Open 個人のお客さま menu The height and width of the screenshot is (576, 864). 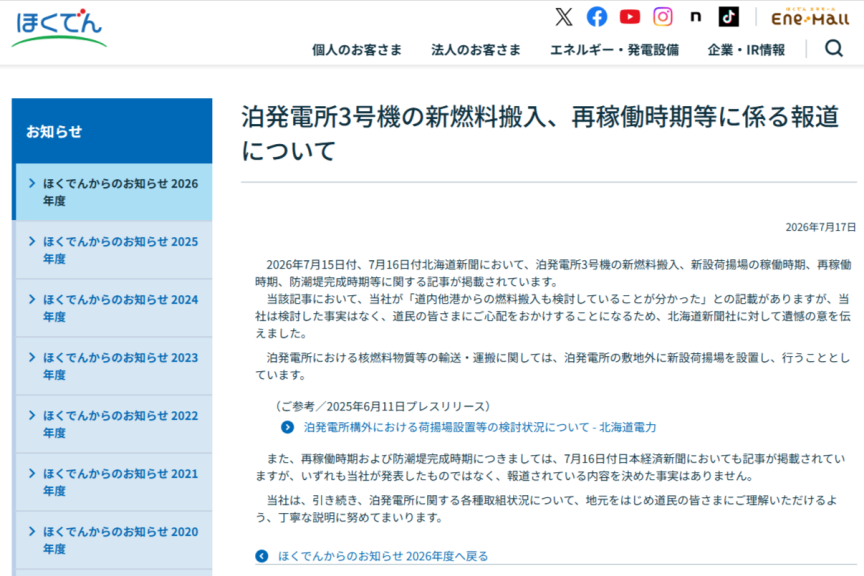point(357,50)
